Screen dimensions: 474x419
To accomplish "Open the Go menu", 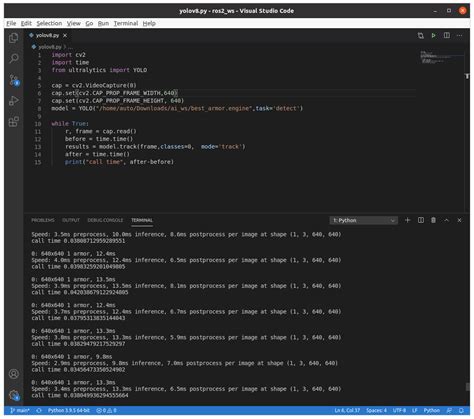I will pyautogui.click(x=89, y=23).
